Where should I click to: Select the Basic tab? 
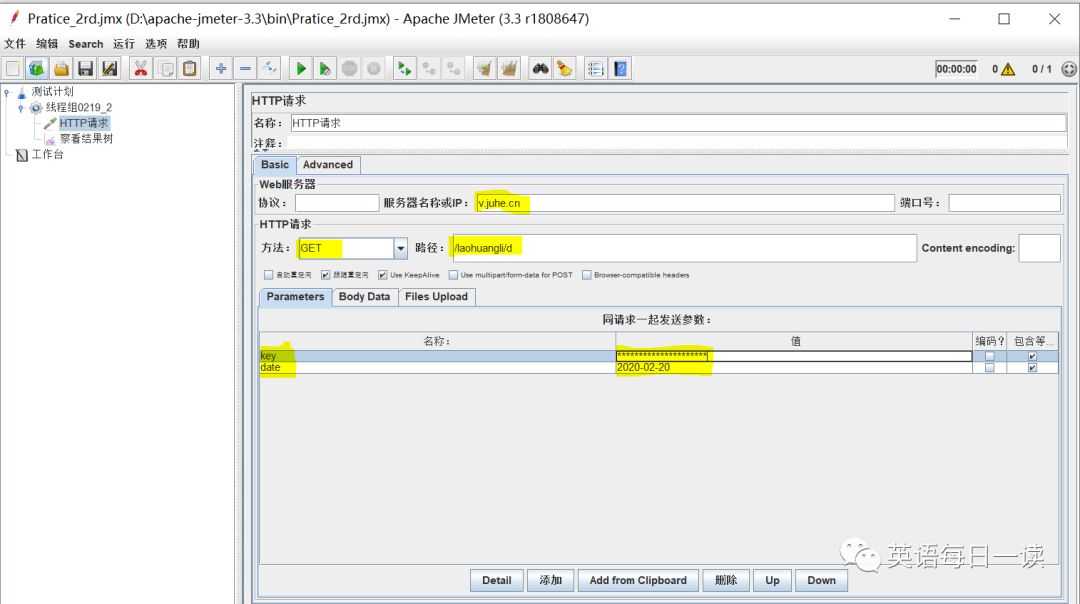275,165
